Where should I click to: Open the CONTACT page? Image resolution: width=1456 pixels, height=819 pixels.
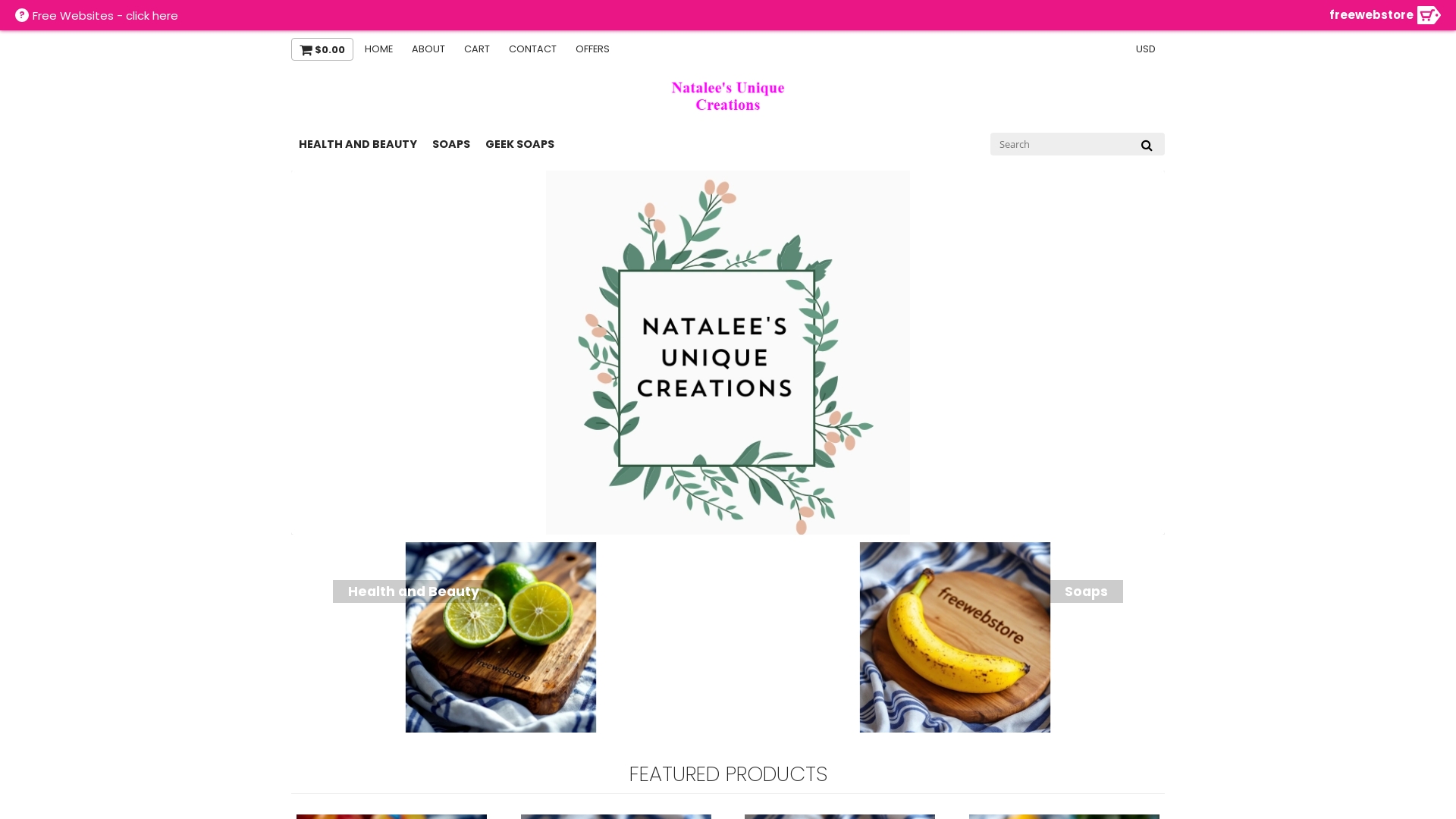coord(532,49)
